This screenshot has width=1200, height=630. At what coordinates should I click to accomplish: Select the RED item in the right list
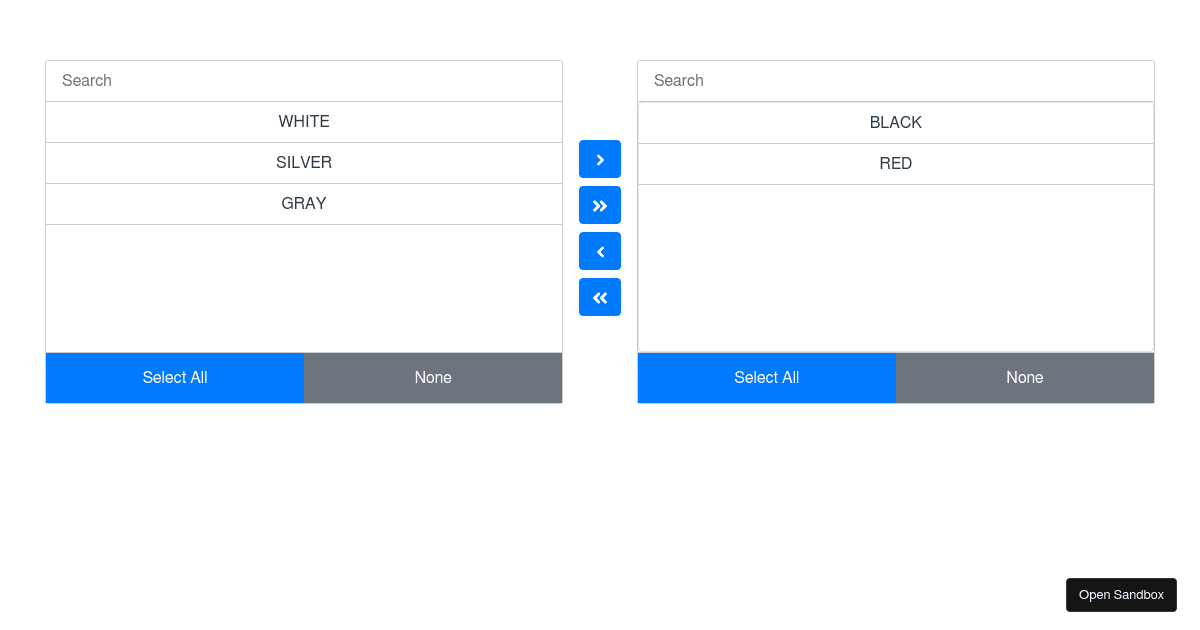coord(896,163)
